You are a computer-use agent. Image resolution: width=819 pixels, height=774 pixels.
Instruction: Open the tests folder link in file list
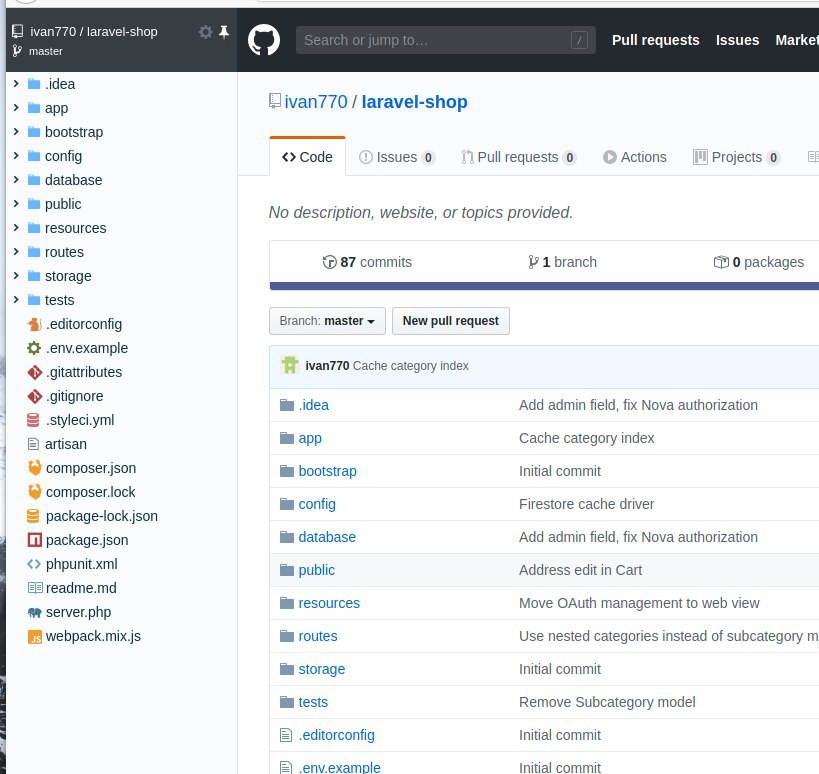pos(313,702)
